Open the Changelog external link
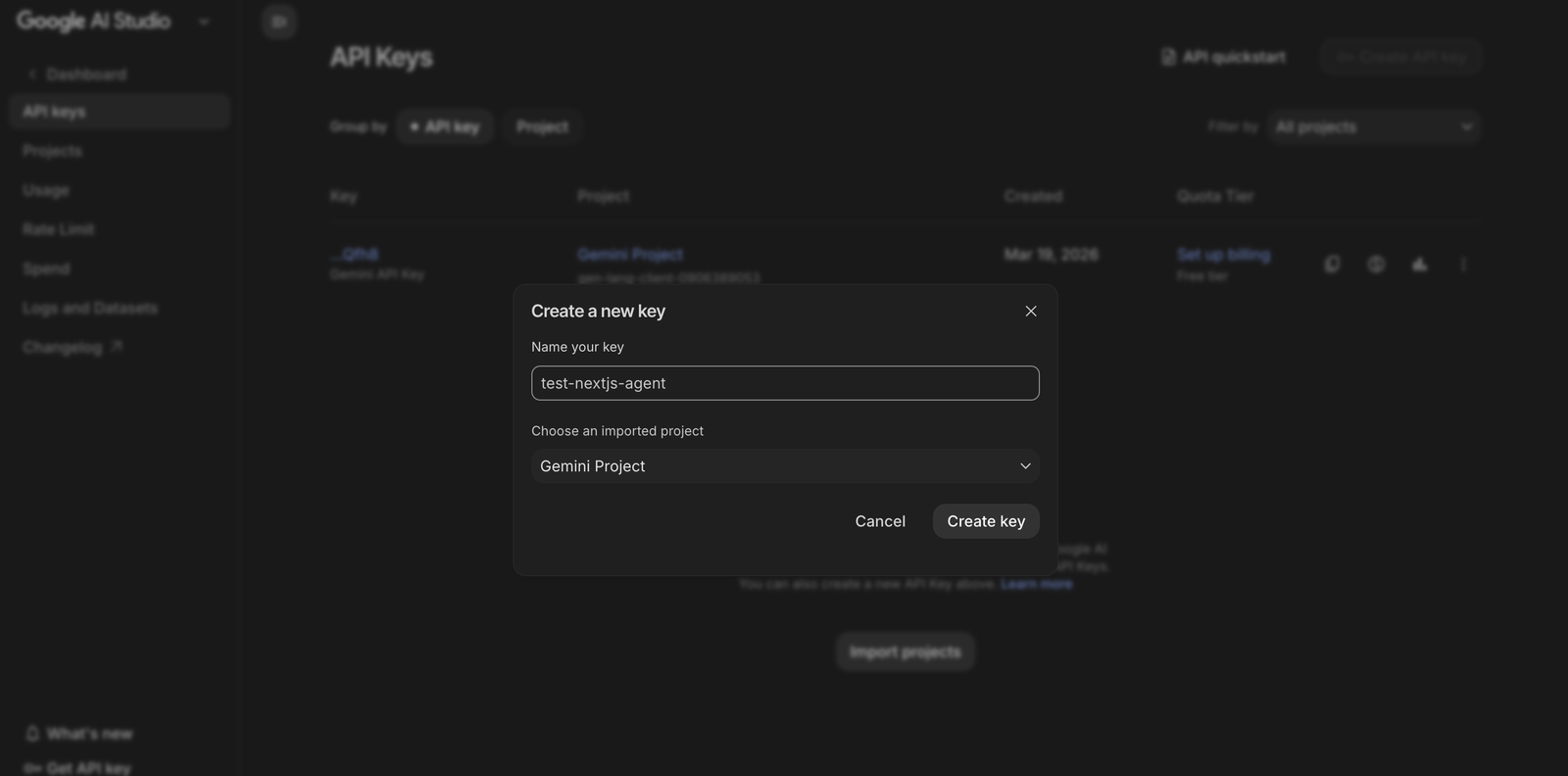Viewport: 1568px width, 776px height. pyautogui.click(x=73, y=347)
